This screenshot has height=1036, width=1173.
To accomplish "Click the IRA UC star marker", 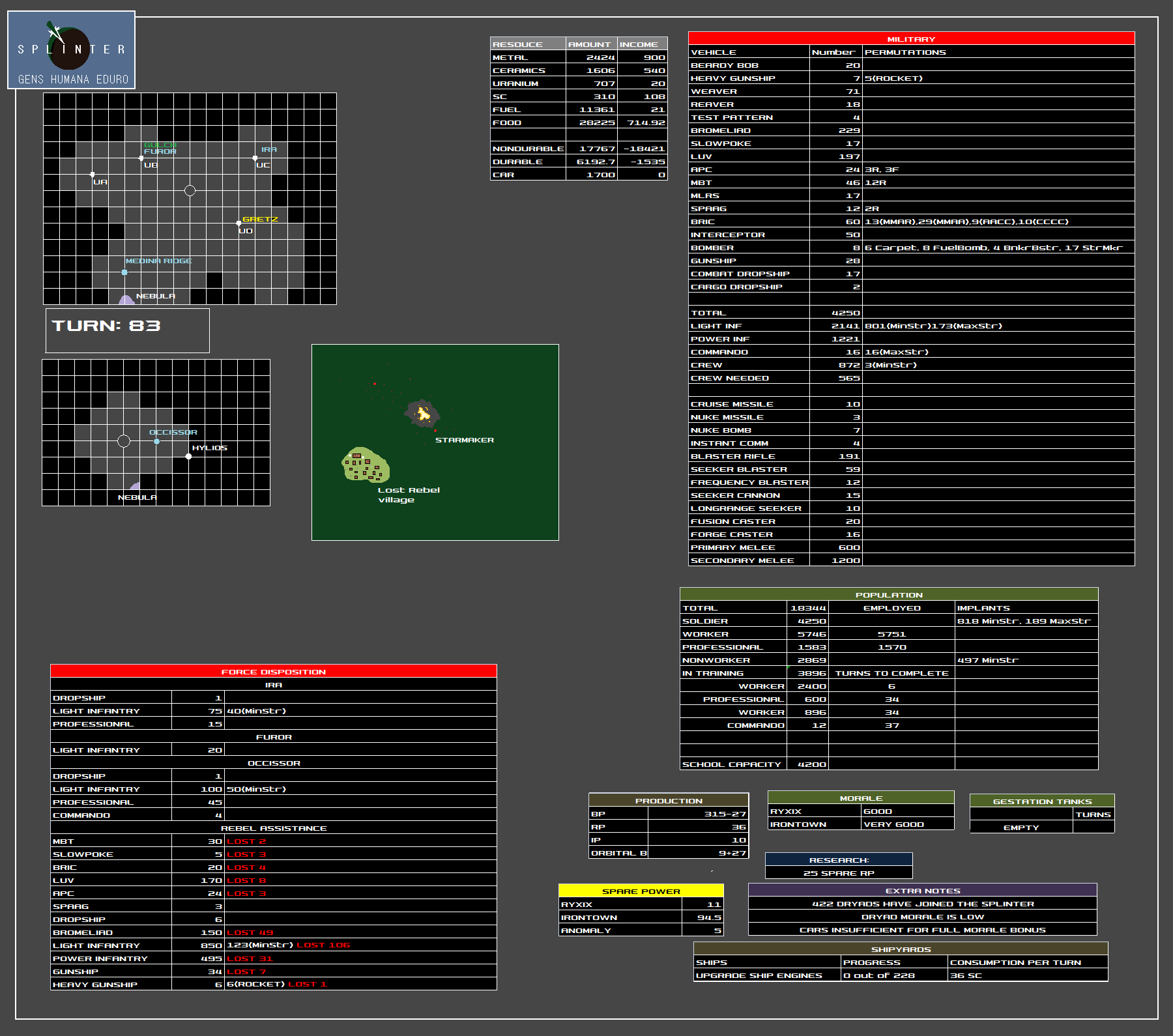I will [x=255, y=158].
